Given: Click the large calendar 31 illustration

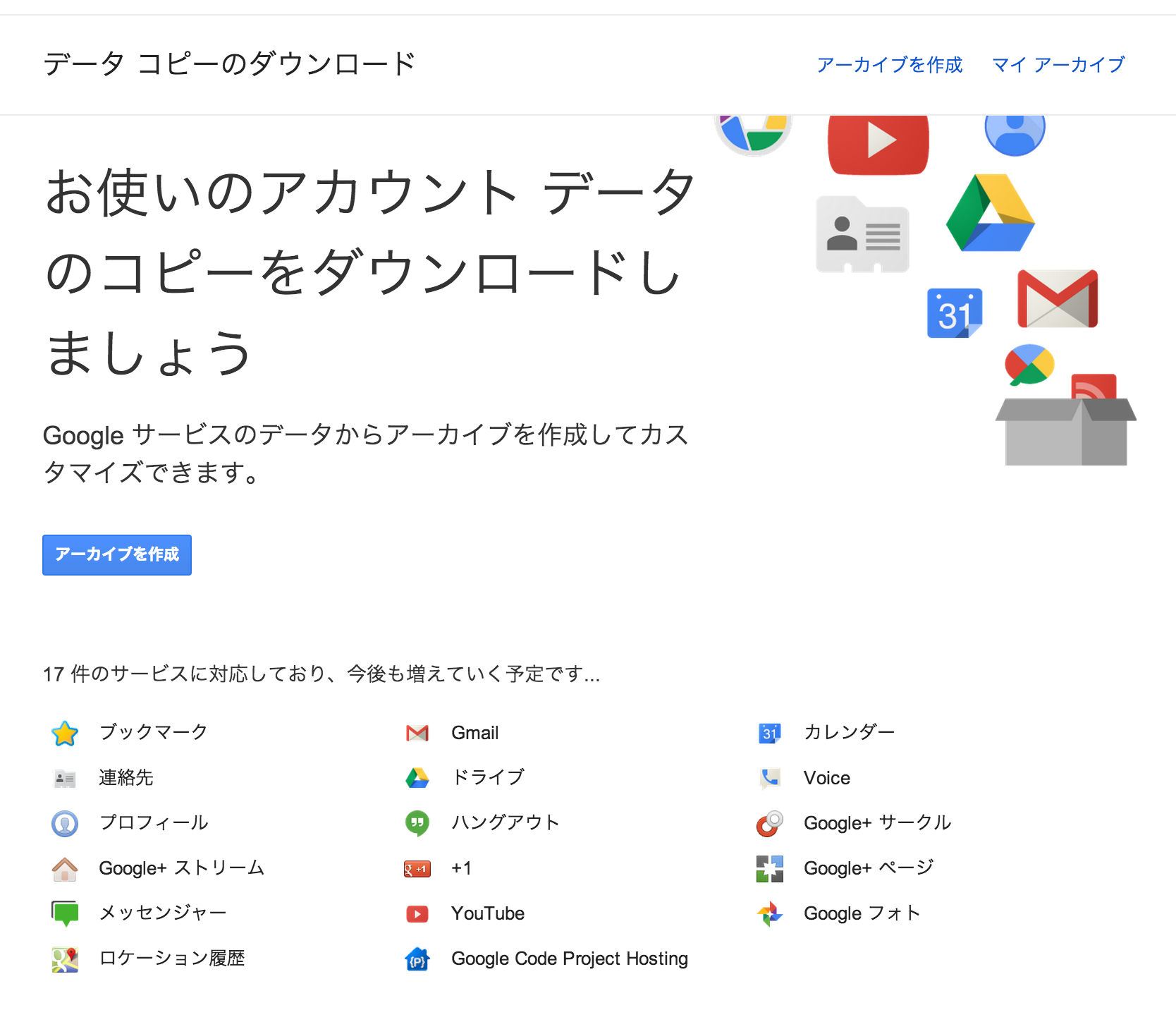Looking at the screenshot, I should [x=955, y=313].
